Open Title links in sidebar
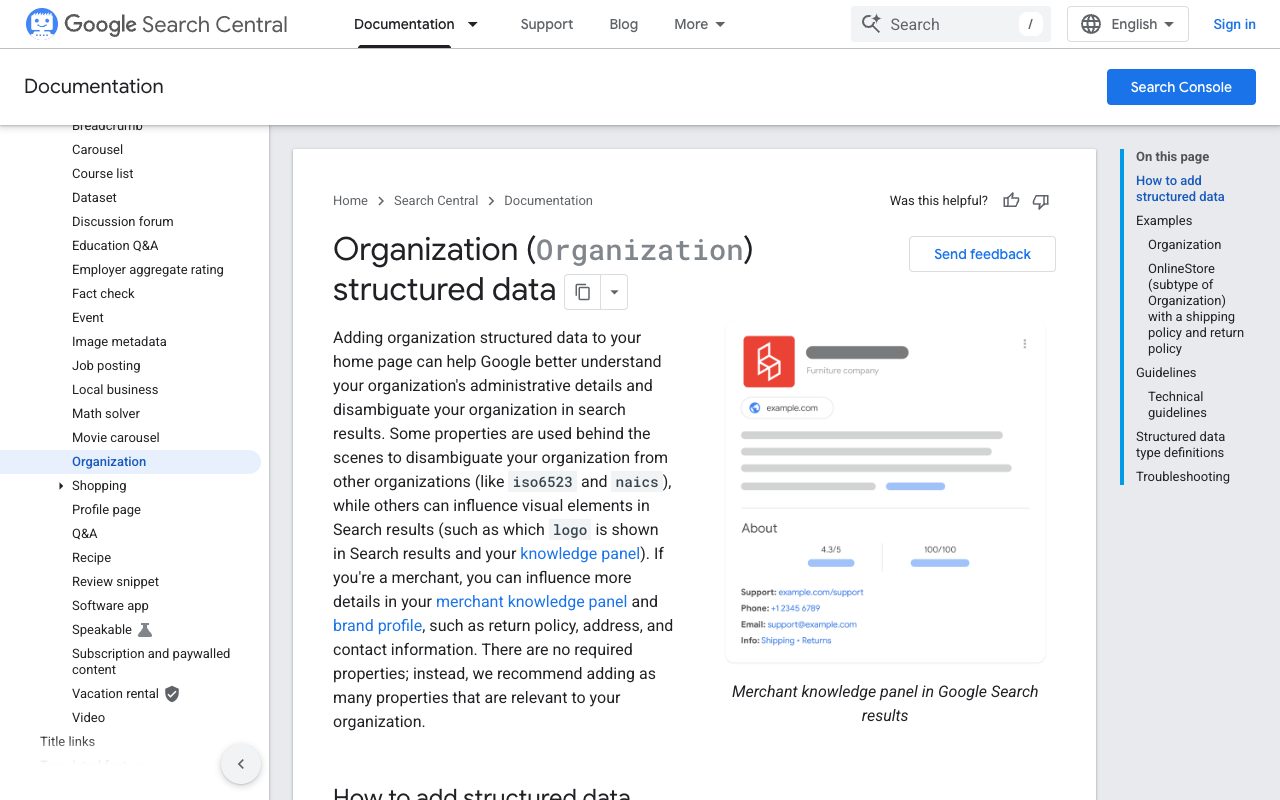Viewport: 1280px width, 800px height. (67, 742)
